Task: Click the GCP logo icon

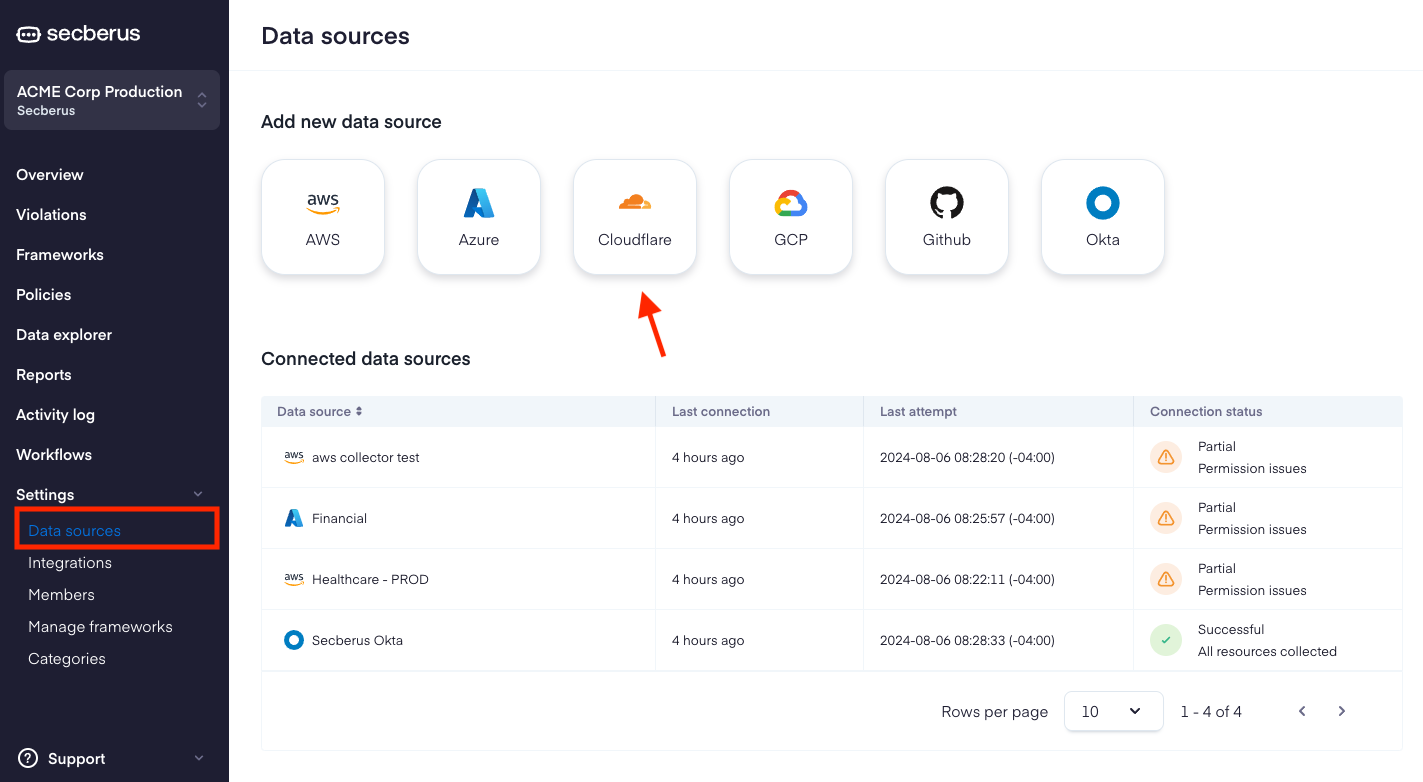Action: 791,203
